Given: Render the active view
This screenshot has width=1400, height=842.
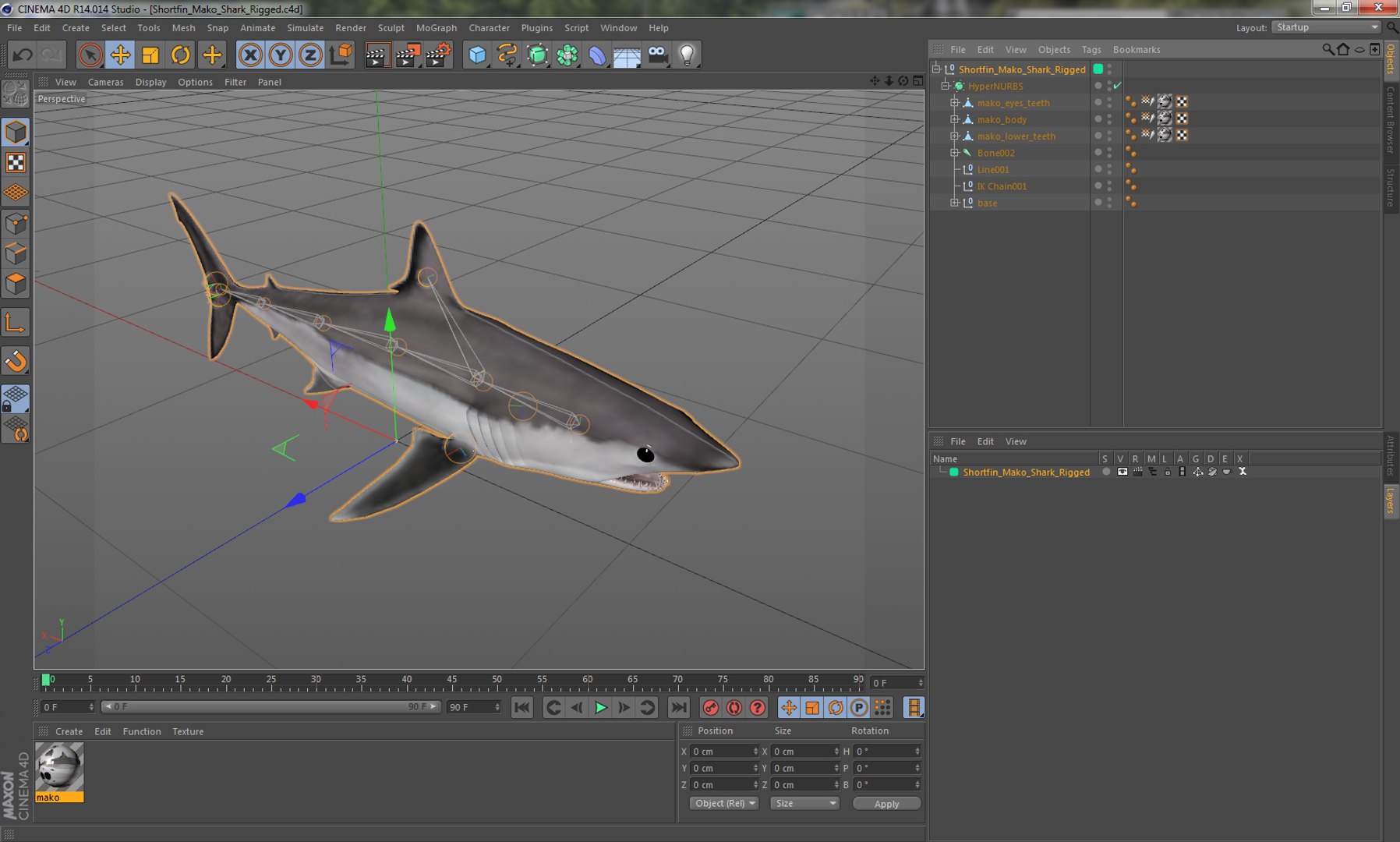Looking at the screenshot, I should coord(377,55).
